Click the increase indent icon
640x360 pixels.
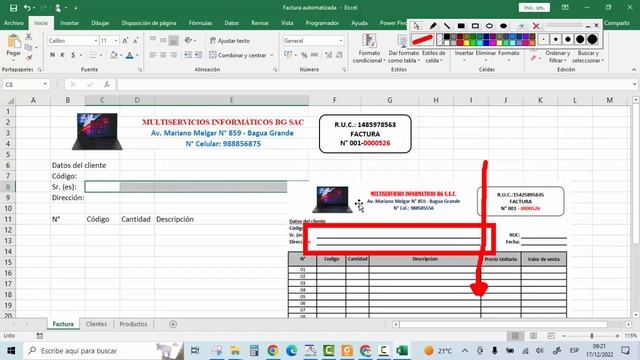tap(198, 55)
